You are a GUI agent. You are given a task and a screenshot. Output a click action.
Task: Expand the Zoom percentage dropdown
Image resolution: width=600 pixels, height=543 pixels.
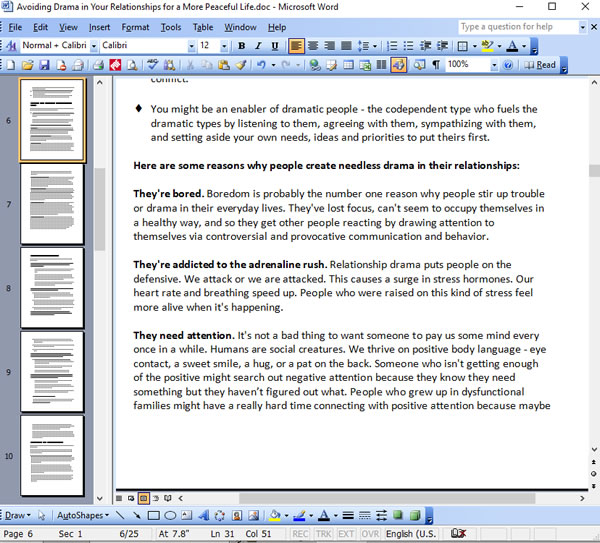pos(494,65)
